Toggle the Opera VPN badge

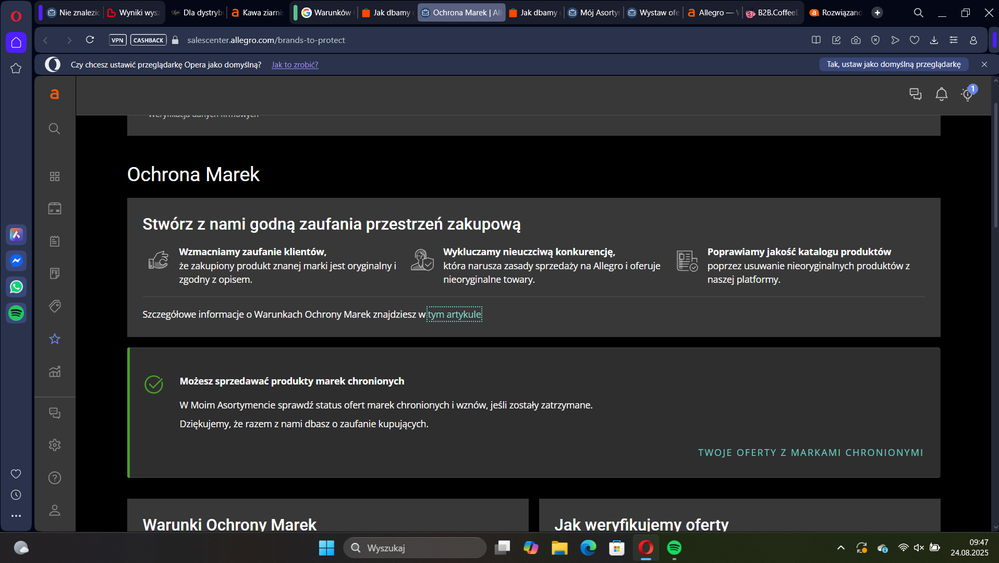(x=118, y=40)
